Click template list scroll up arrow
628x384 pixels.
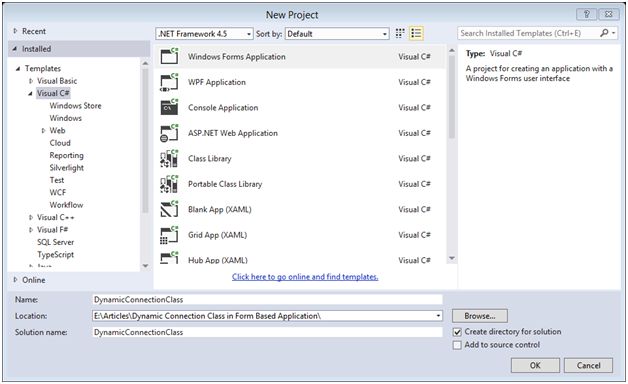tap(452, 51)
